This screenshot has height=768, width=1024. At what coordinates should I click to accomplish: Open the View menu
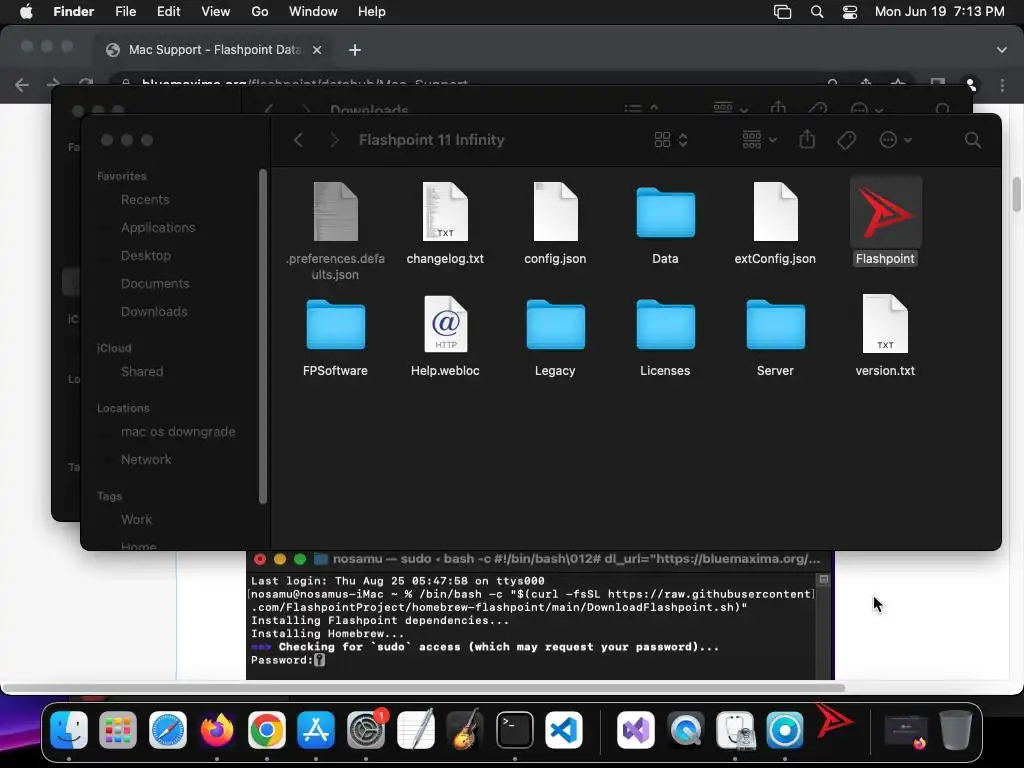click(216, 12)
